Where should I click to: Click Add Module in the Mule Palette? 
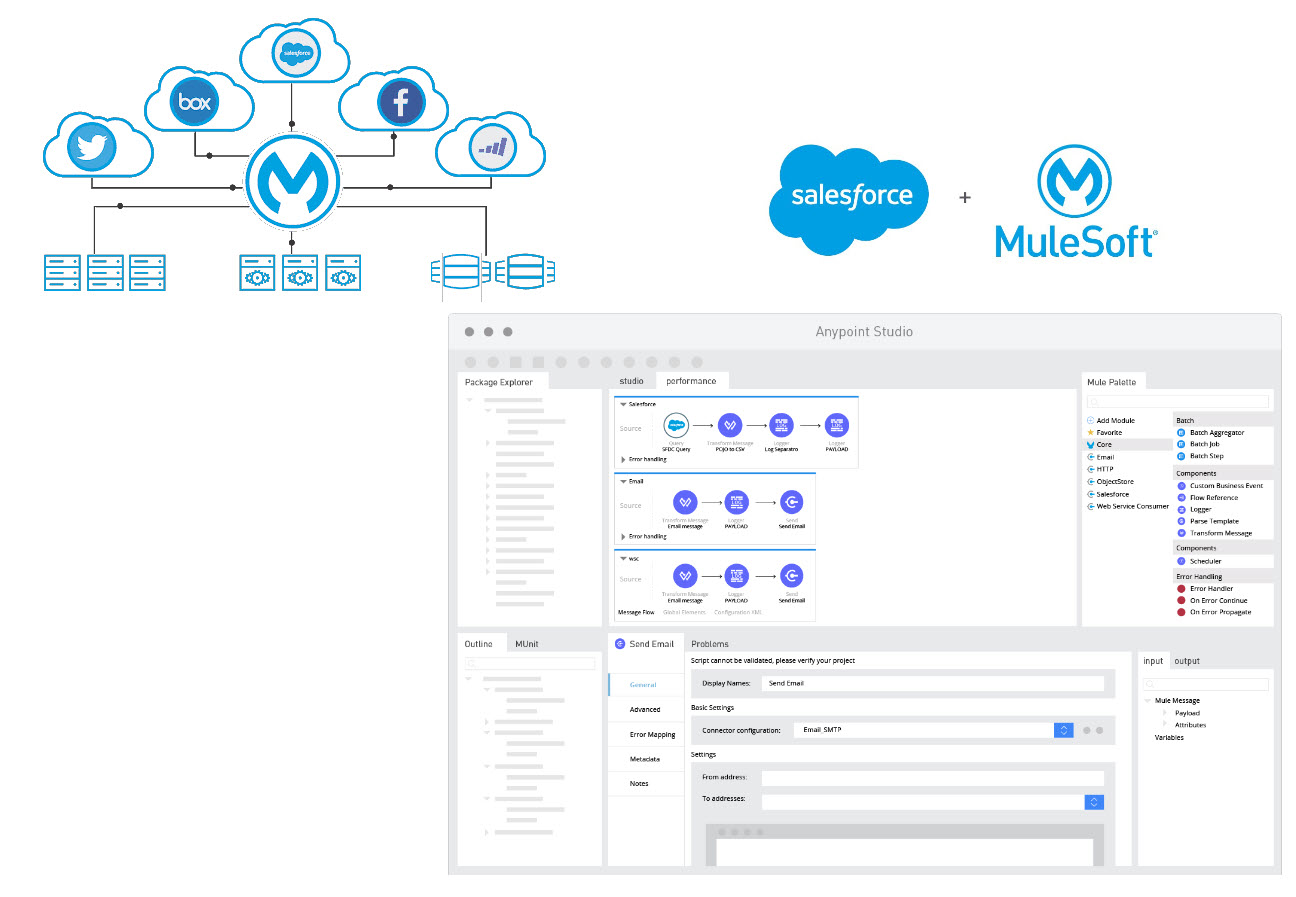1111,420
